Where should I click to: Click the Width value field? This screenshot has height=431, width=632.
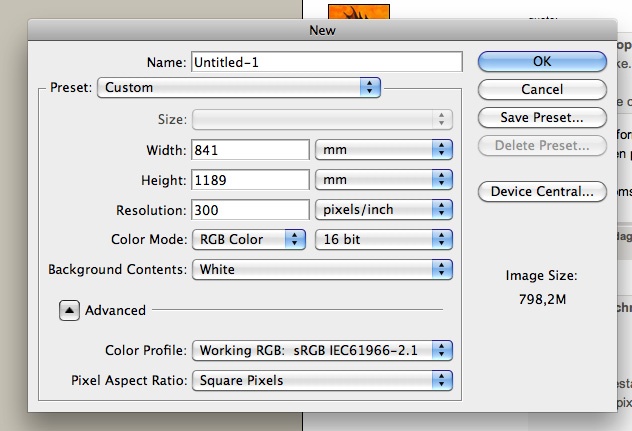(249, 150)
